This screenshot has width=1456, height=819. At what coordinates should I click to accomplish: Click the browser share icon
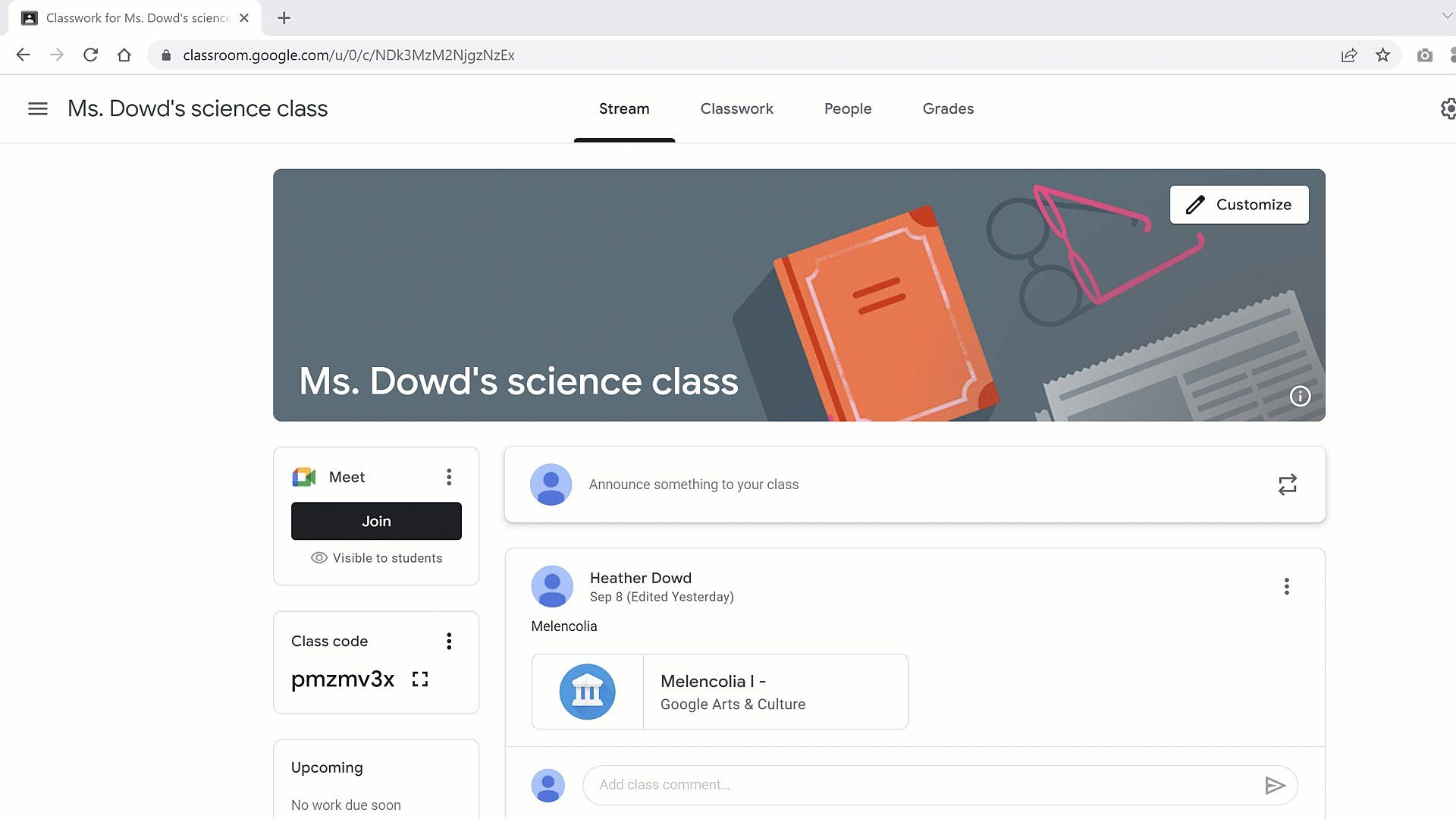pos(1349,55)
